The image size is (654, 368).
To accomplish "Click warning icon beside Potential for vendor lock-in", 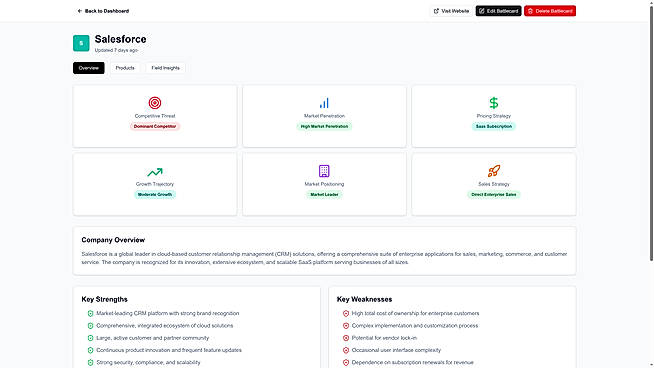I will click(x=346, y=338).
